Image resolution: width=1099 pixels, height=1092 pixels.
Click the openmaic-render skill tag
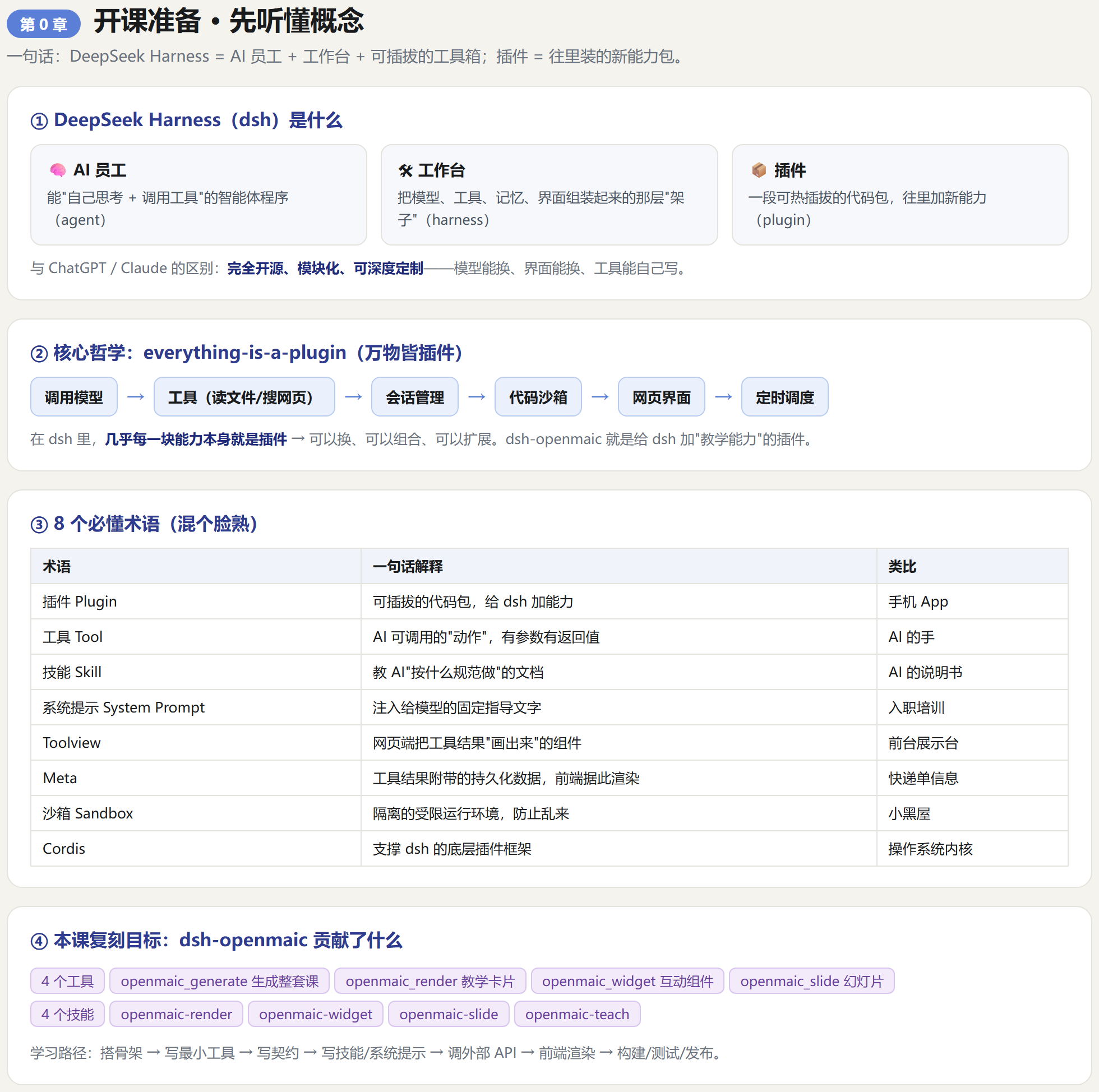176,1014
